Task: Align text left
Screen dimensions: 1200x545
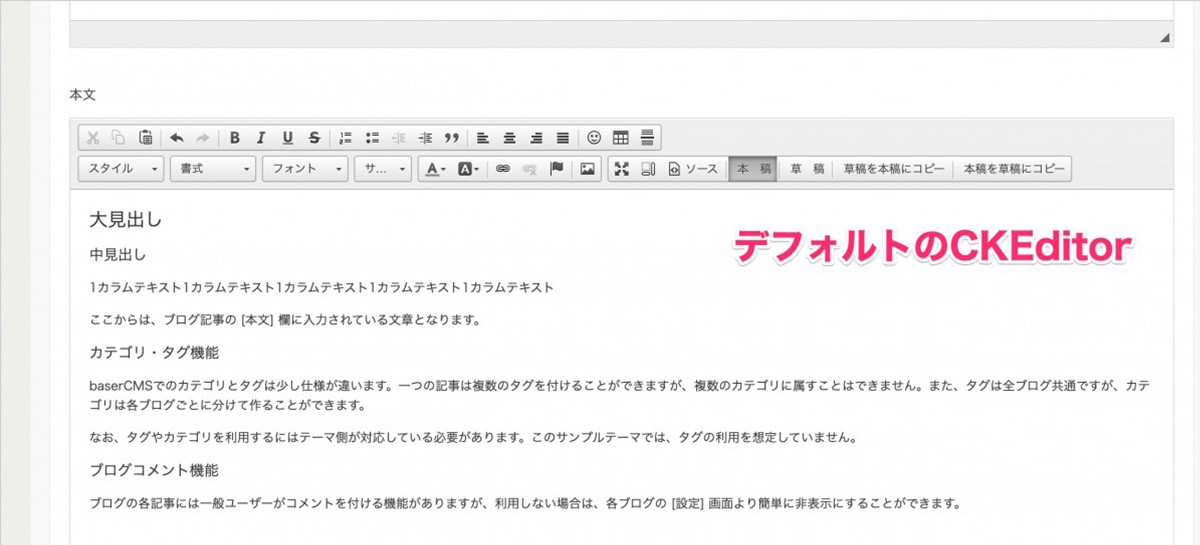Action: (x=483, y=138)
